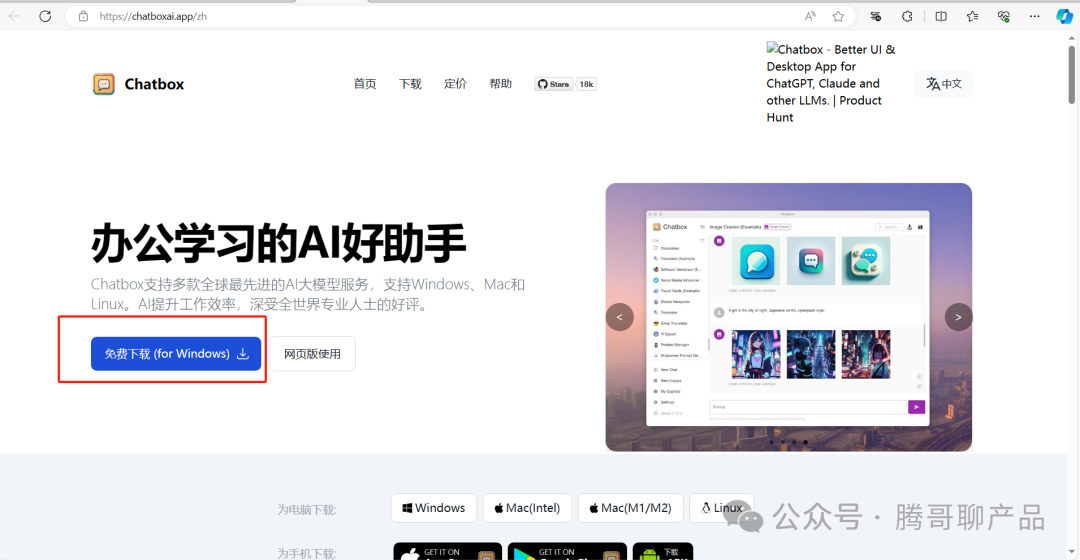Show the next carousel slide
1080x560 pixels.
click(958, 317)
